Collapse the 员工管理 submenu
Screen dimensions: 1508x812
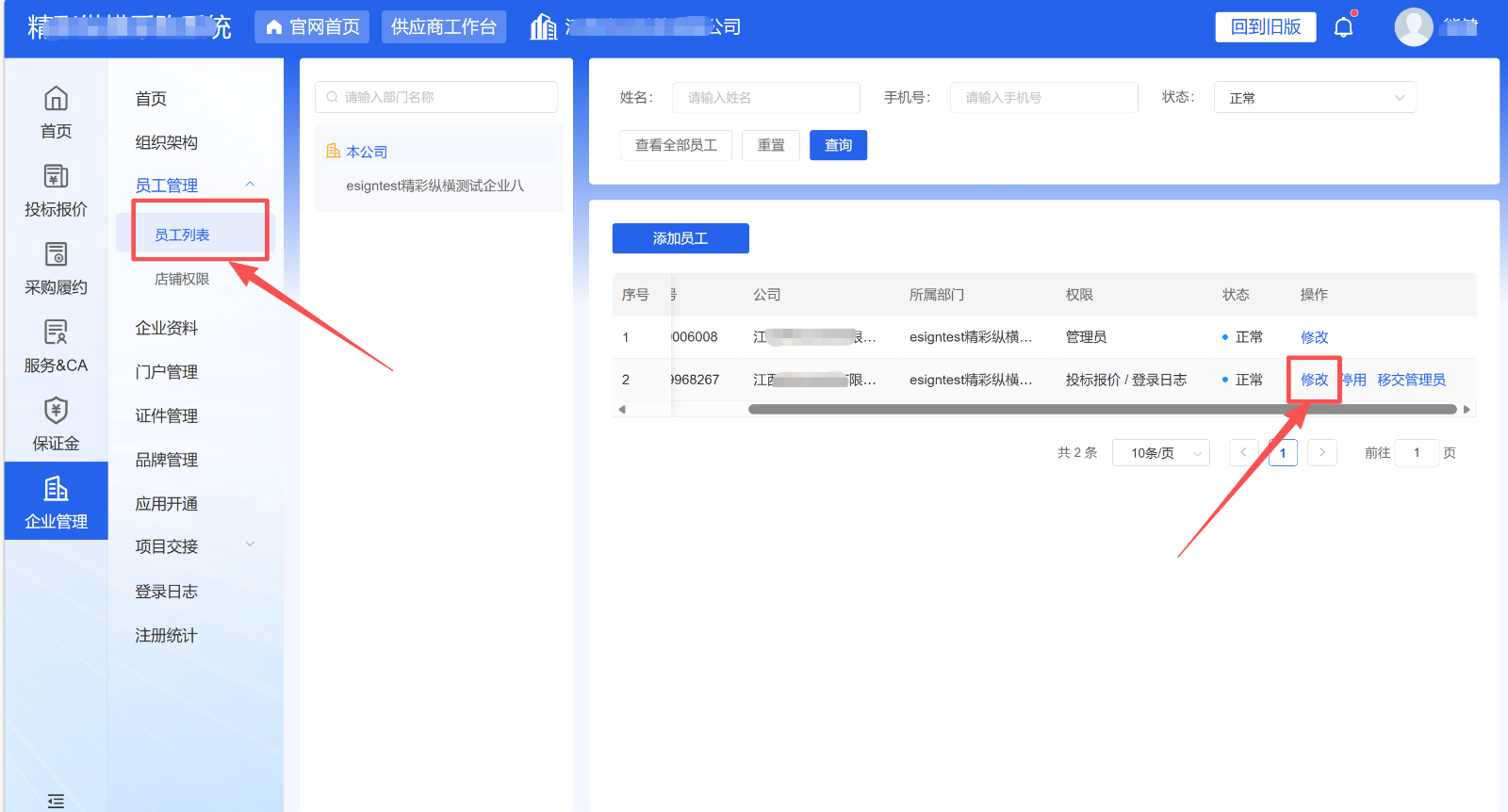point(250,185)
